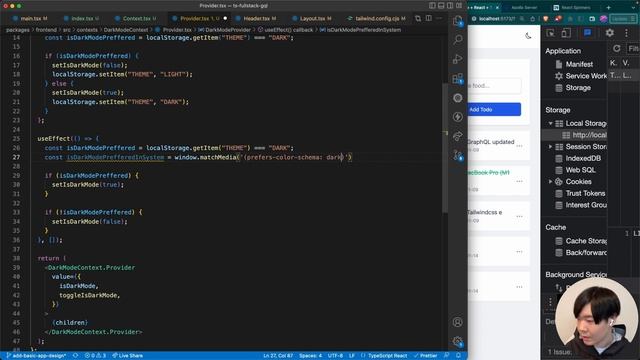
Task: Open options menu for MacBook Pro todo
Action: (519, 181)
